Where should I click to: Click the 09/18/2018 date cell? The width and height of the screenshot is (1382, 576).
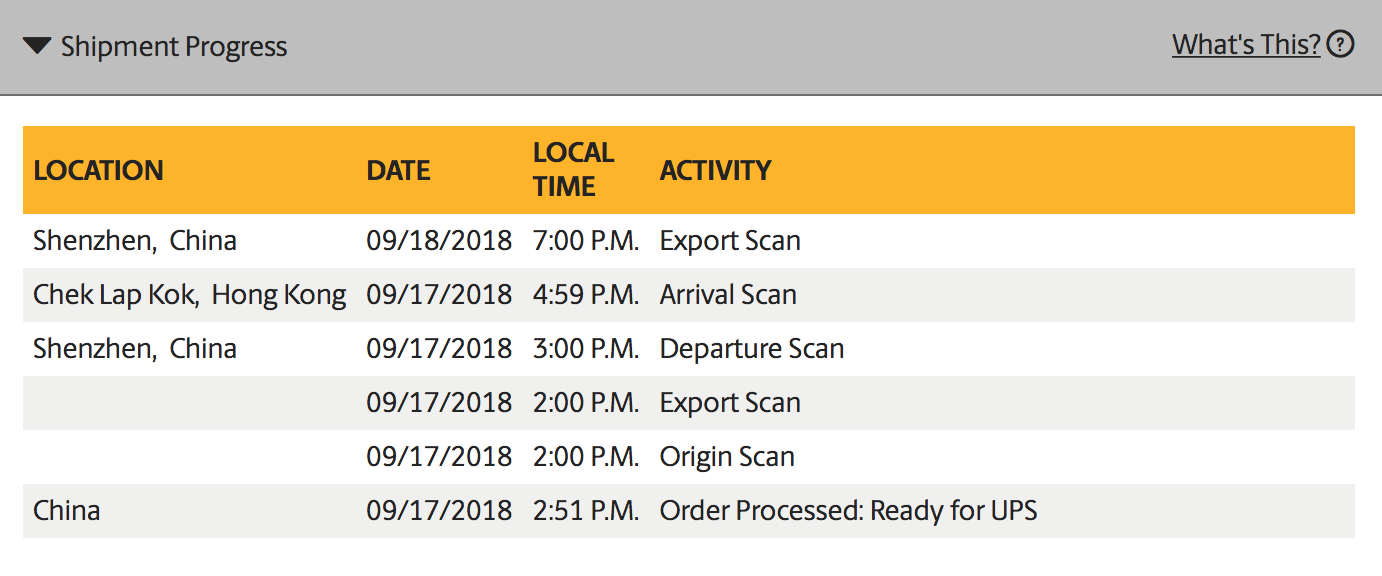439,241
